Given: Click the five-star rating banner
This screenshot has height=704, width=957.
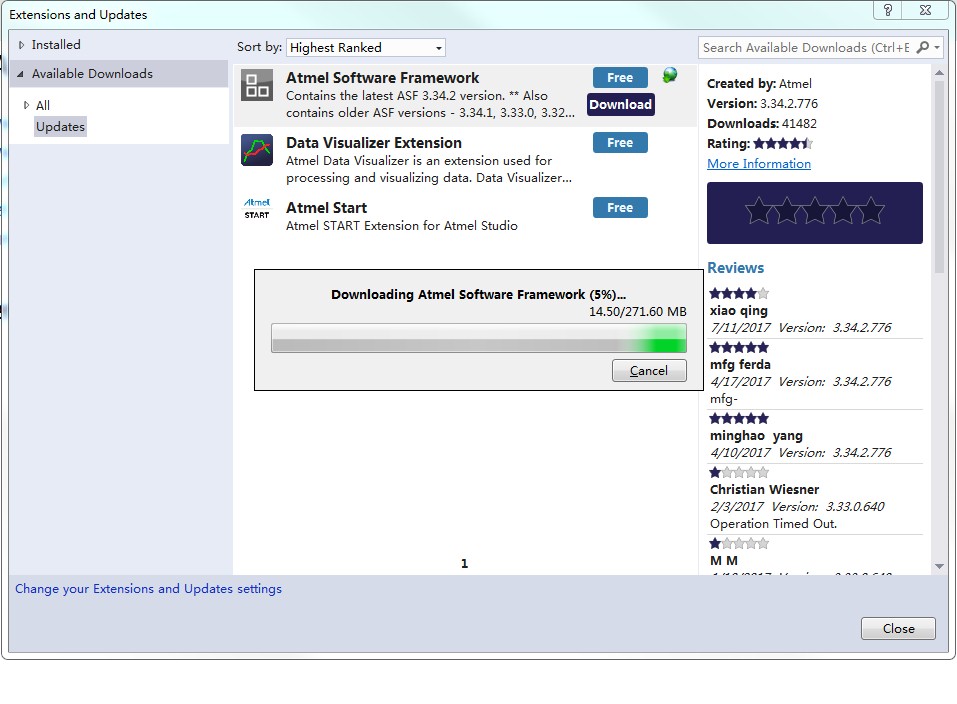Looking at the screenshot, I should click(814, 212).
